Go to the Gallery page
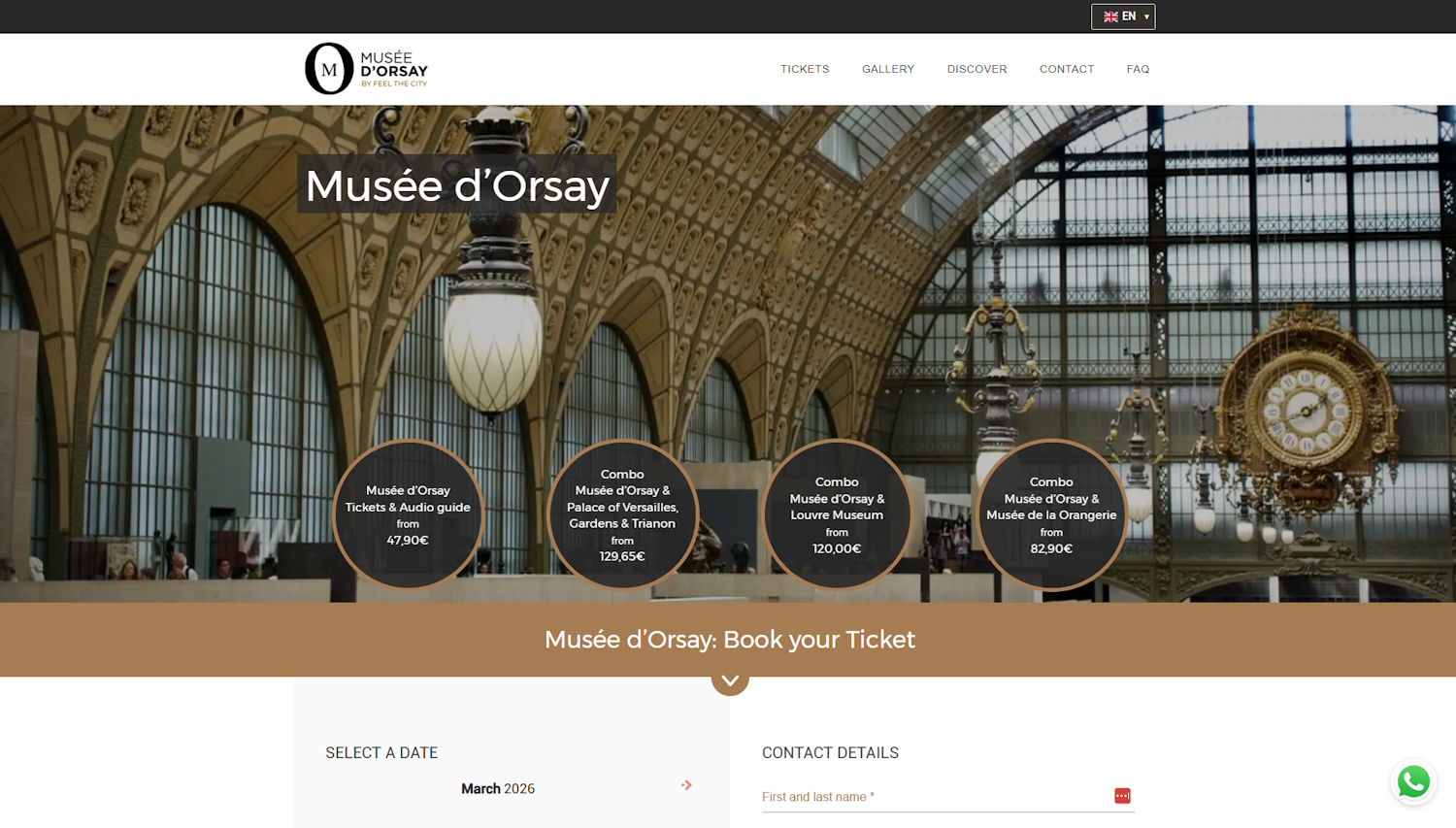Image resolution: width=1456 pixels, height=828 pixels. pyautogui.click(x=888, y=69)
